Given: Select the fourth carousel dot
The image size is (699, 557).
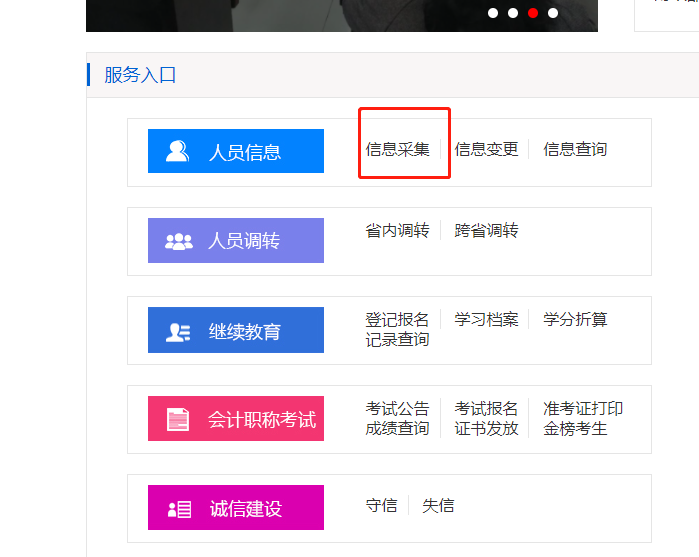Looking at the screenshot, I should pyautogui.click(x=553, y=13).
